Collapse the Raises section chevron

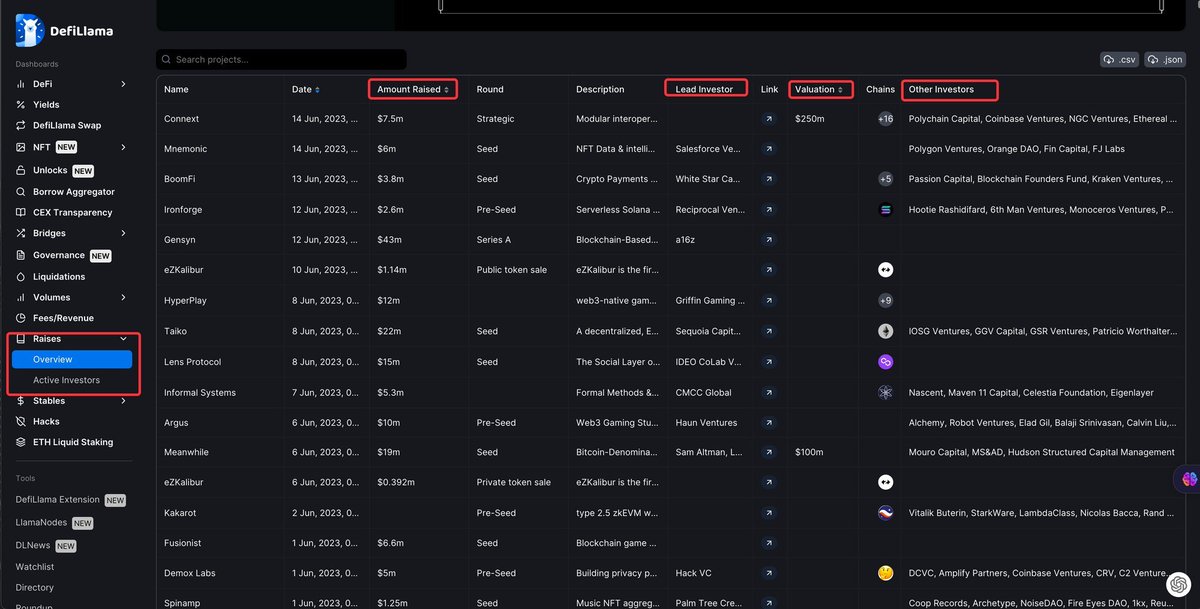123,339
